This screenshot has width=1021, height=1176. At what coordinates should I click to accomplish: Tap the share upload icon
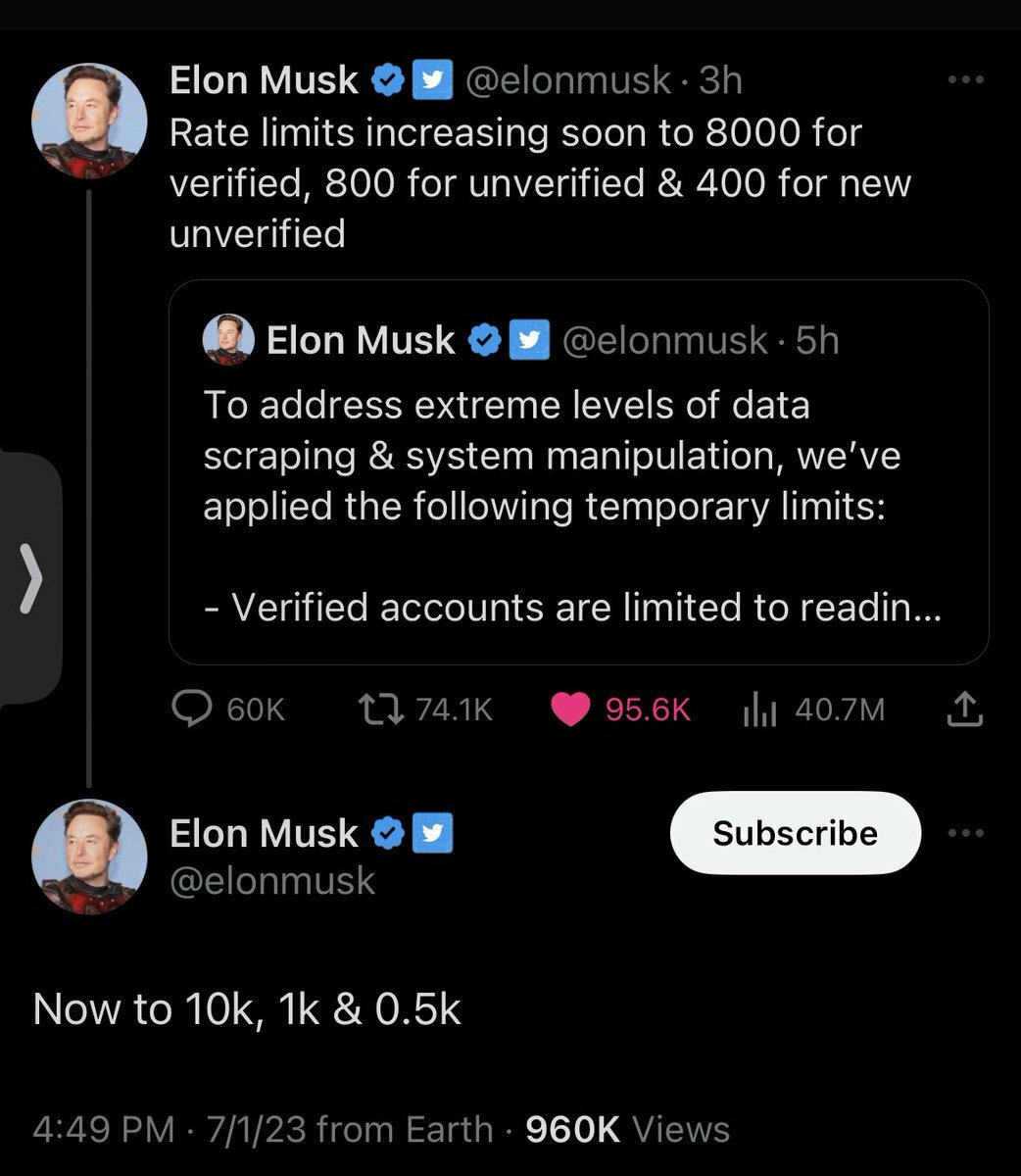(x=964, y=709)
